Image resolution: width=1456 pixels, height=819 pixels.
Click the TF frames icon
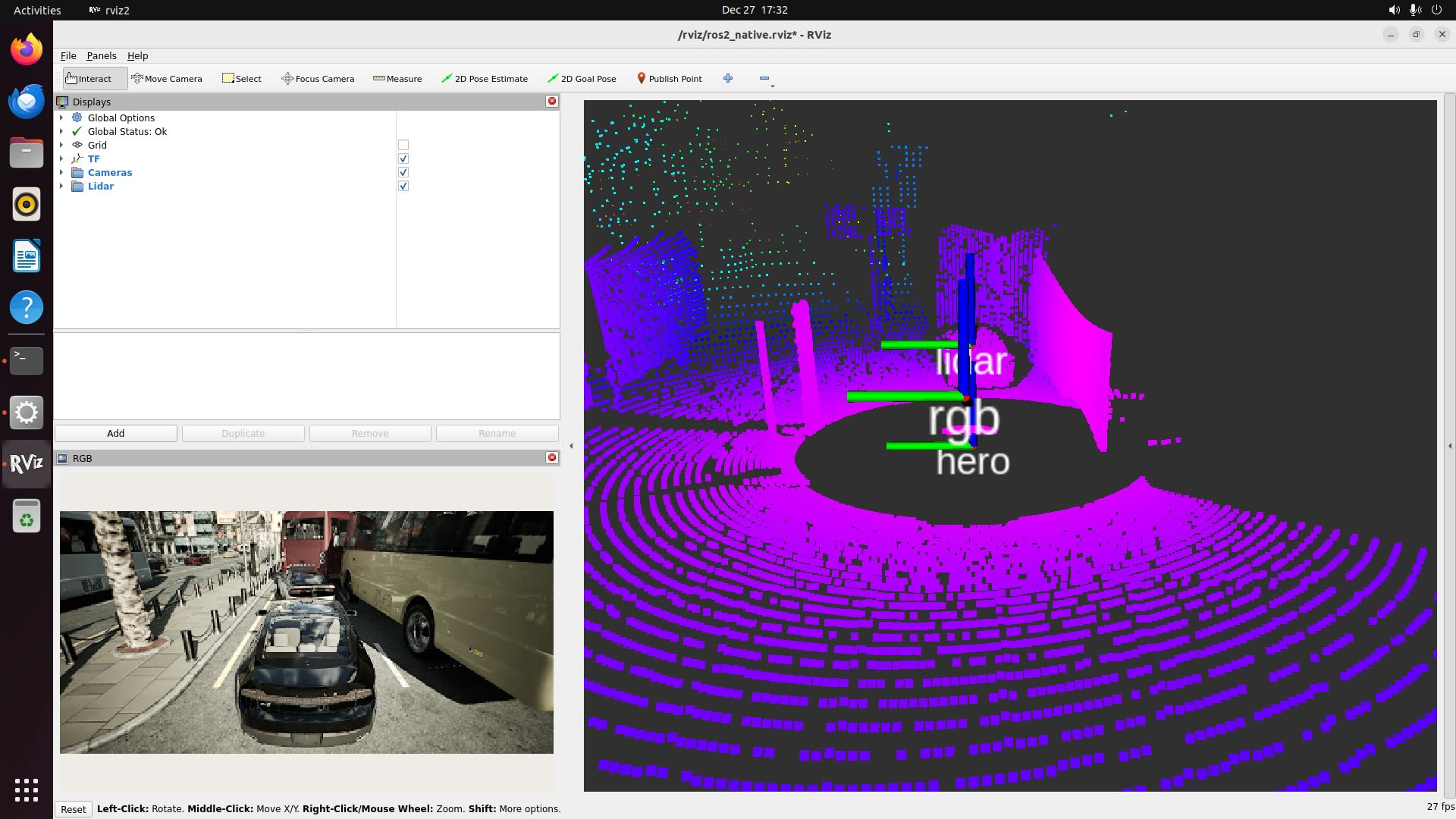coord(77,158)
